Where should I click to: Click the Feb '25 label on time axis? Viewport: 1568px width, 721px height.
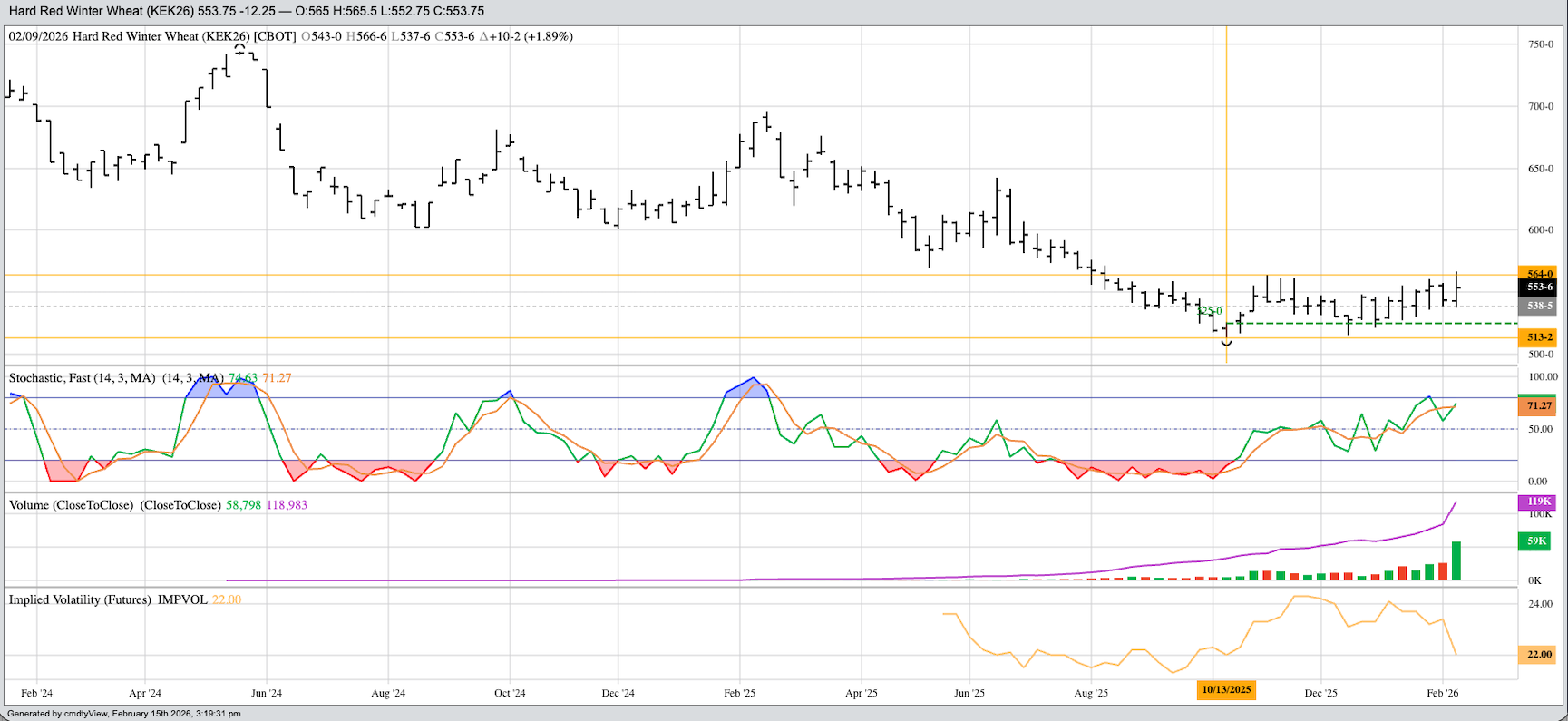[x=739, y=693]
